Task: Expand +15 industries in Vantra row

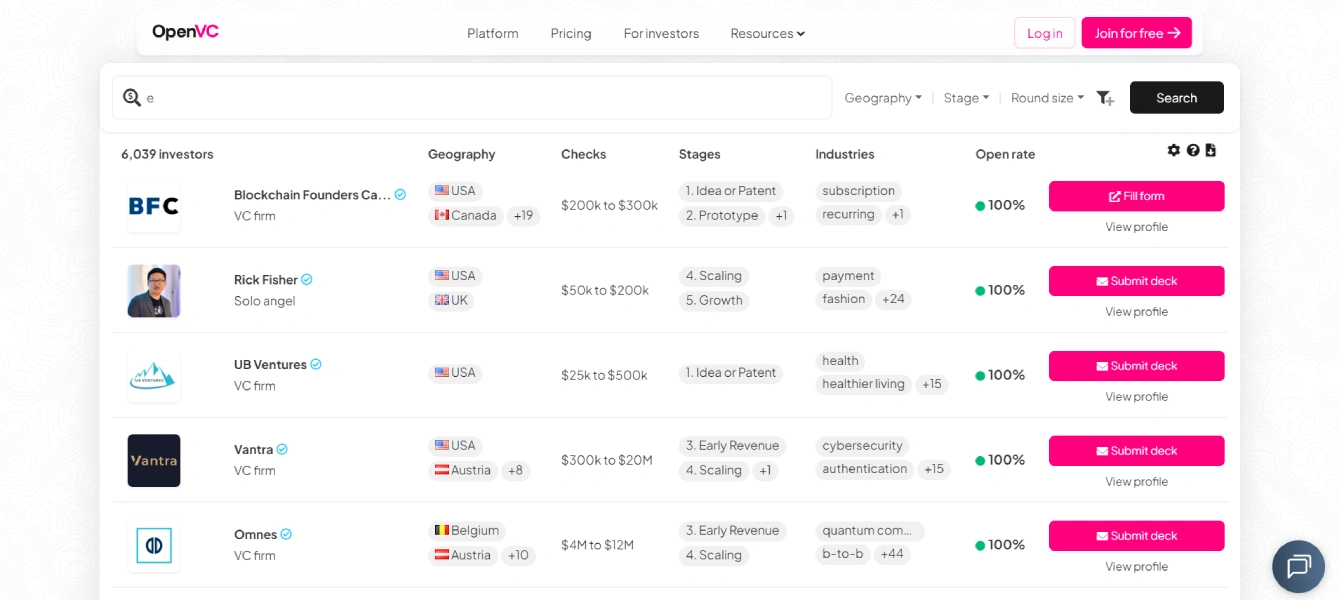Action: [x=934, y=469]
